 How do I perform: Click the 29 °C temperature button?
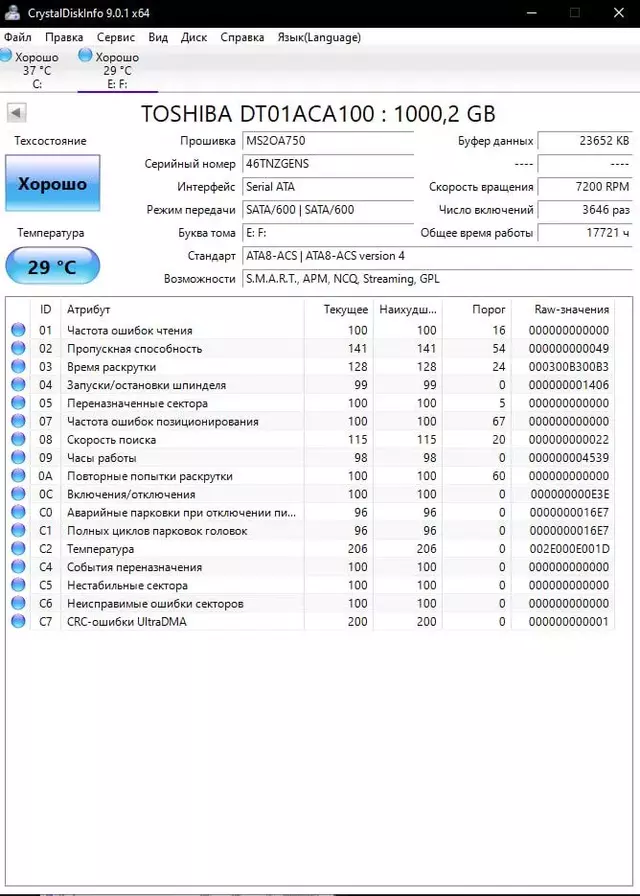53,266
